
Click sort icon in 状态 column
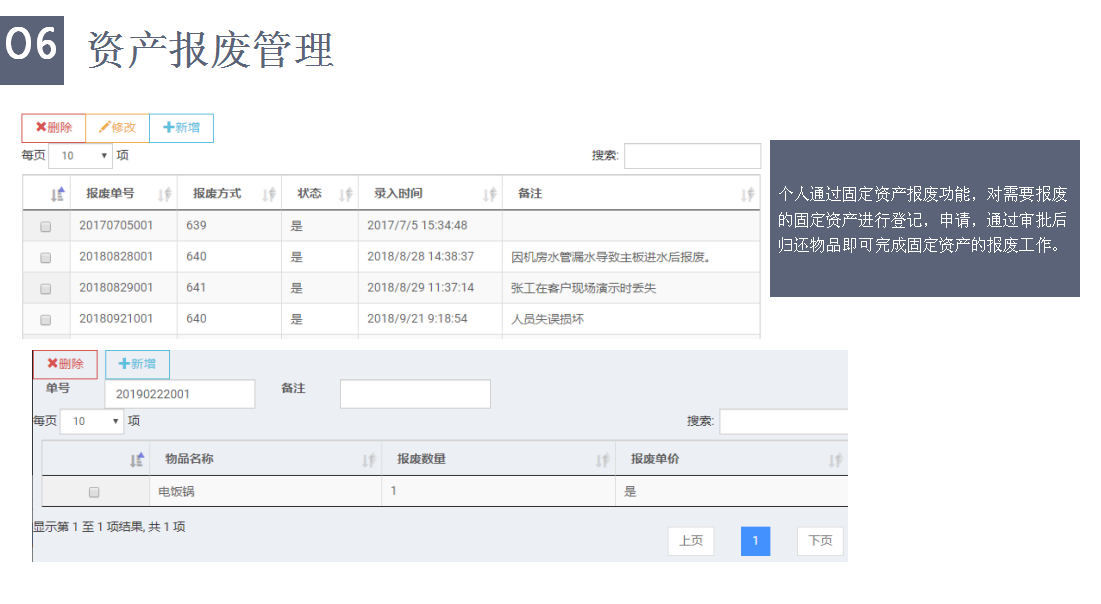point(346,194)
